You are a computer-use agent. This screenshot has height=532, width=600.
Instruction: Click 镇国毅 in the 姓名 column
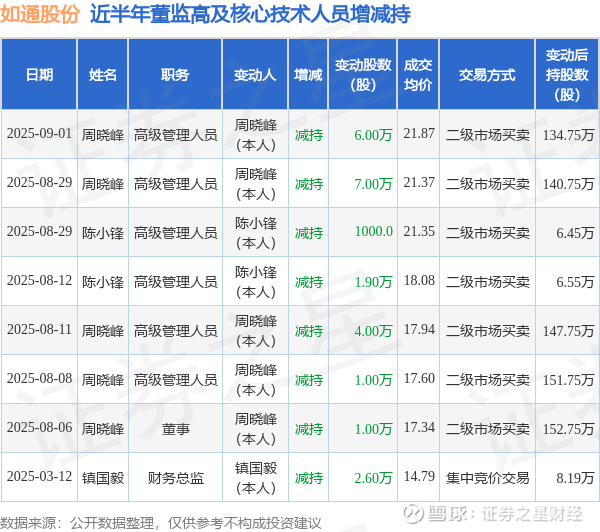tap(103, 478)
